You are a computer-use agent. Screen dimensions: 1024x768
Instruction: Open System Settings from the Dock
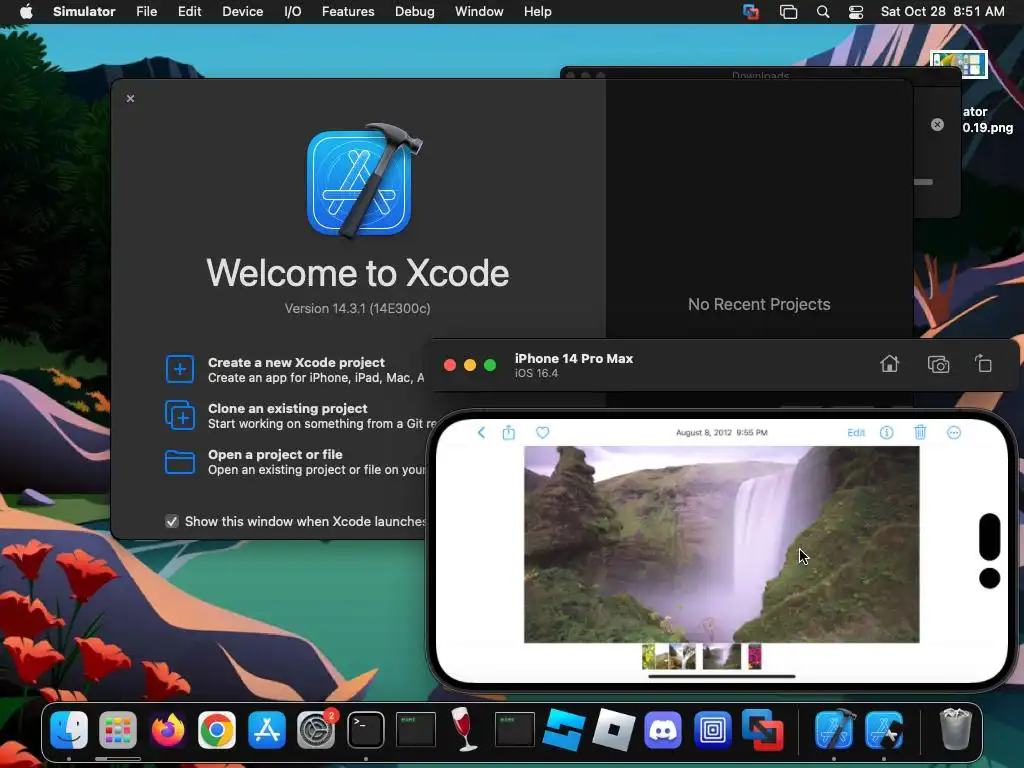tap(316, 729)
